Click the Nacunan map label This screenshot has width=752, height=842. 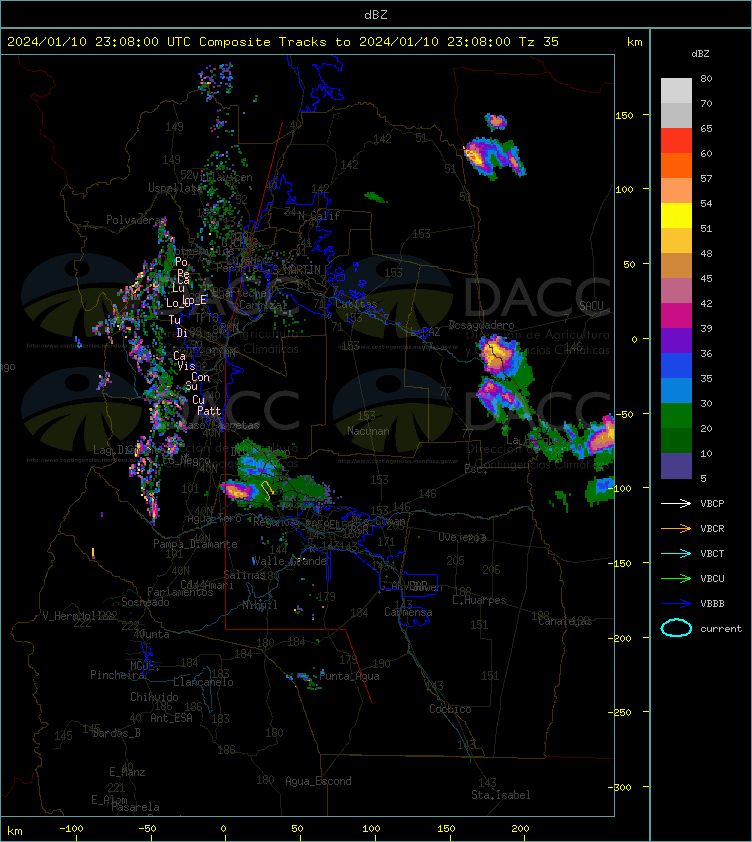[368, 431]
